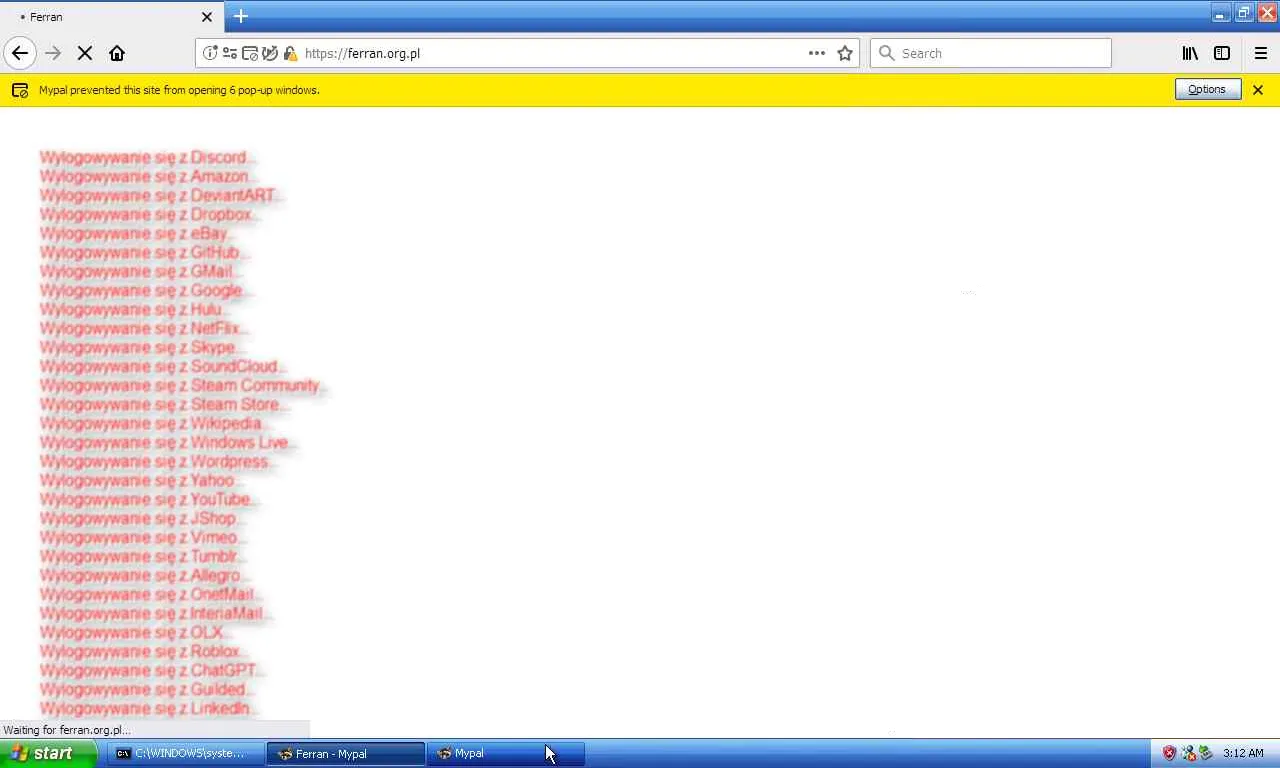Click the "Wylogowywanie się z eBay" line

[136, 233]
